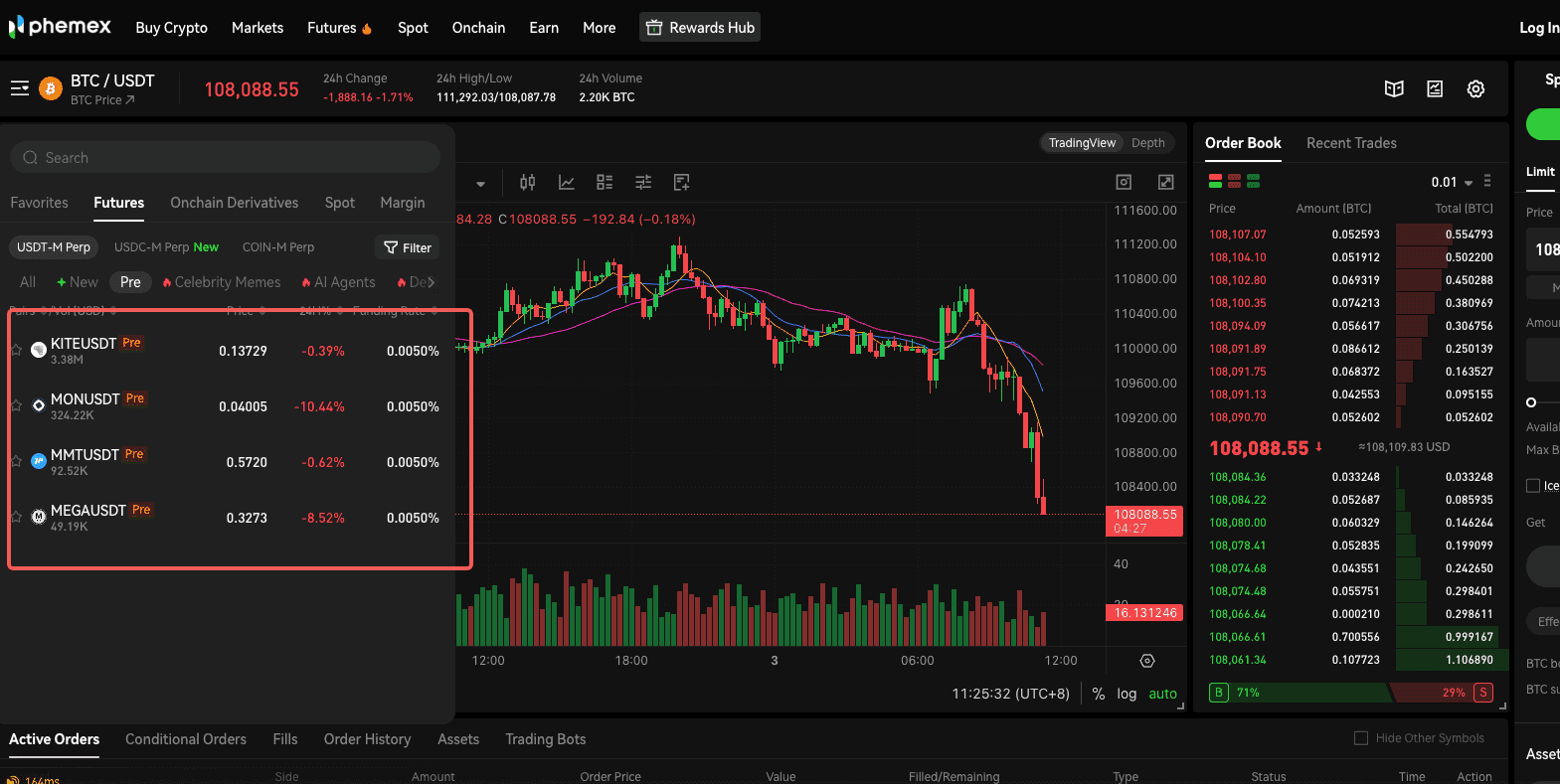Take a chart snapshot with camera icon
The image size is (1560, 784).
click(x=1124, y=182)
